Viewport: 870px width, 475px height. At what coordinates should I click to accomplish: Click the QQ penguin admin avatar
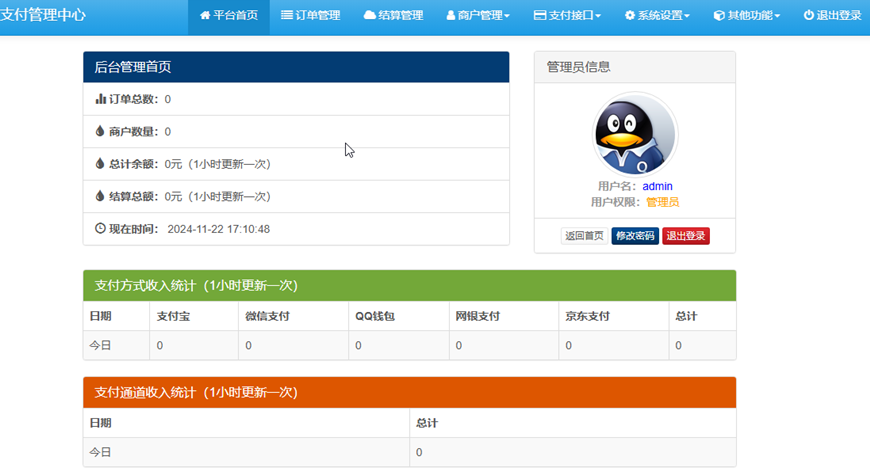635,134
